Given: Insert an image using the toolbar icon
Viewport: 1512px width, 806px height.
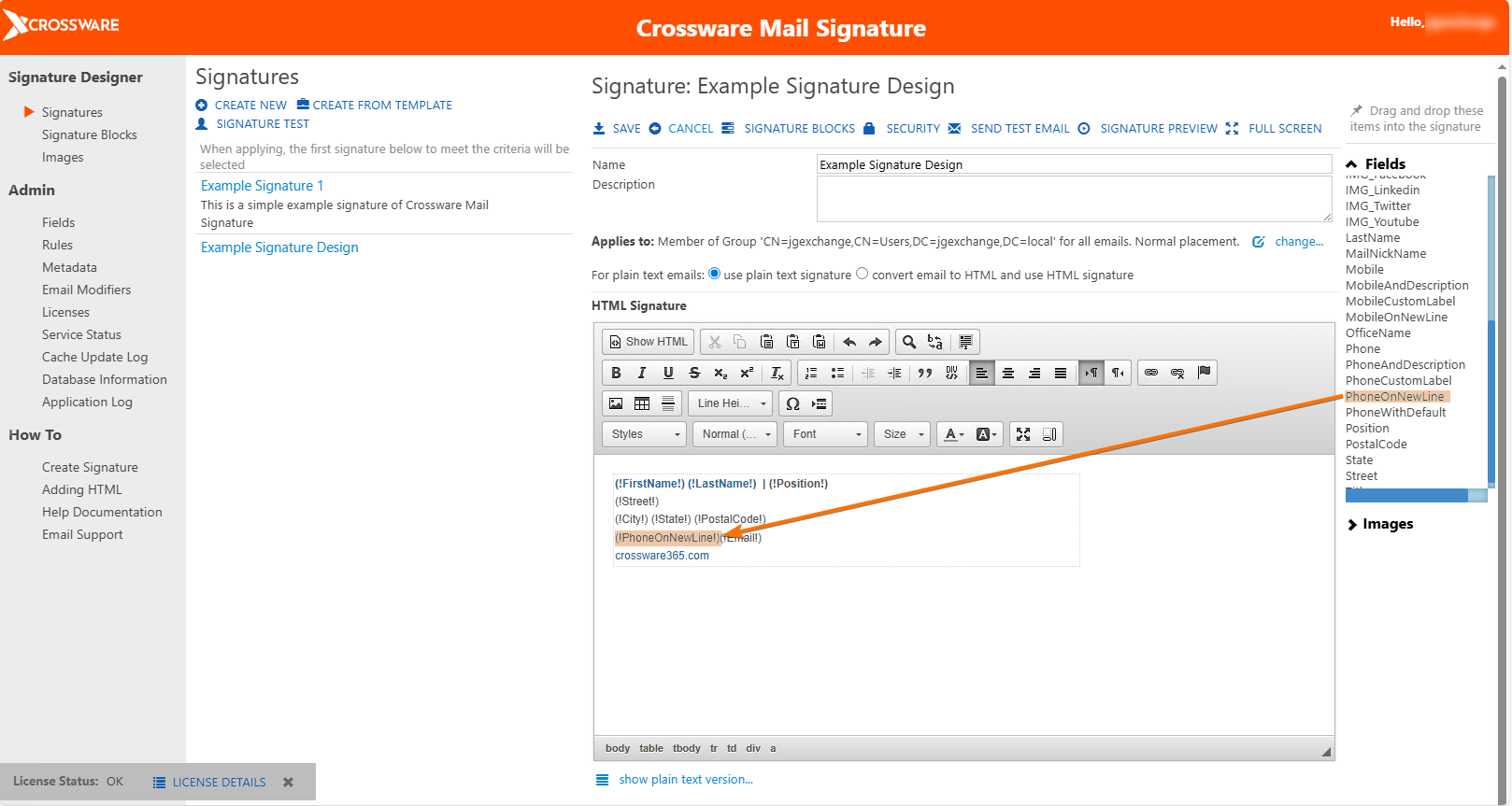Looking at the screenshot, I should point(616,403).
